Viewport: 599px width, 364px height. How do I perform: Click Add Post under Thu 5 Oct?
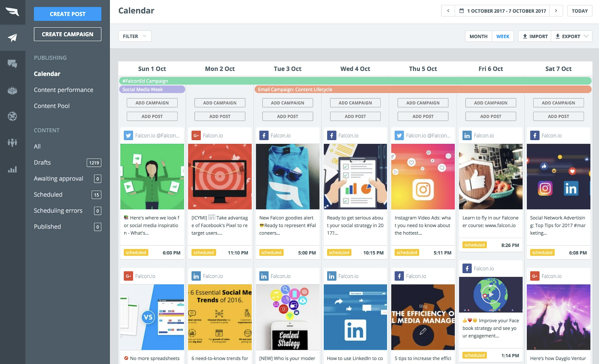click(423, 116)
